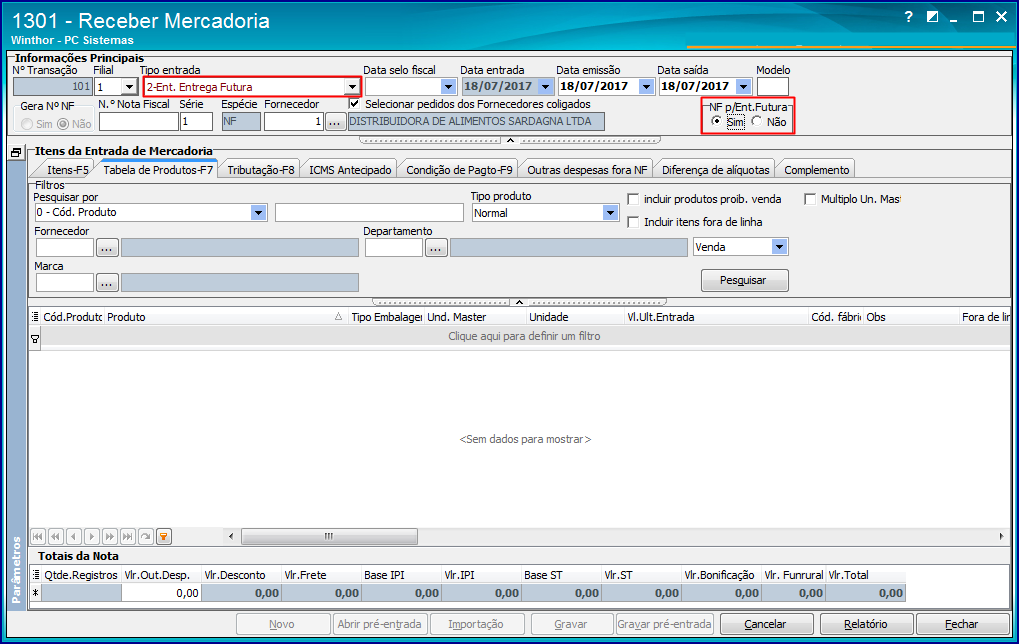Screen dimensions: 1019x644
Task: Click the Relatório button
Action: point(866,624)
